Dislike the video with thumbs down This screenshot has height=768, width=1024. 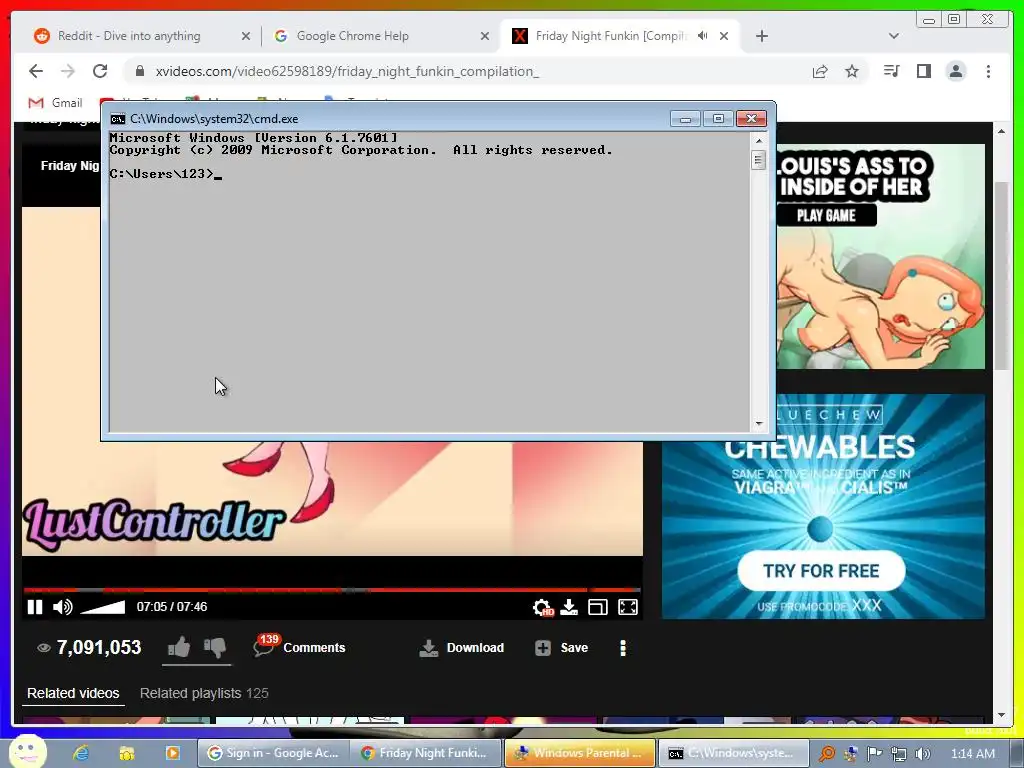pos(215,647)
